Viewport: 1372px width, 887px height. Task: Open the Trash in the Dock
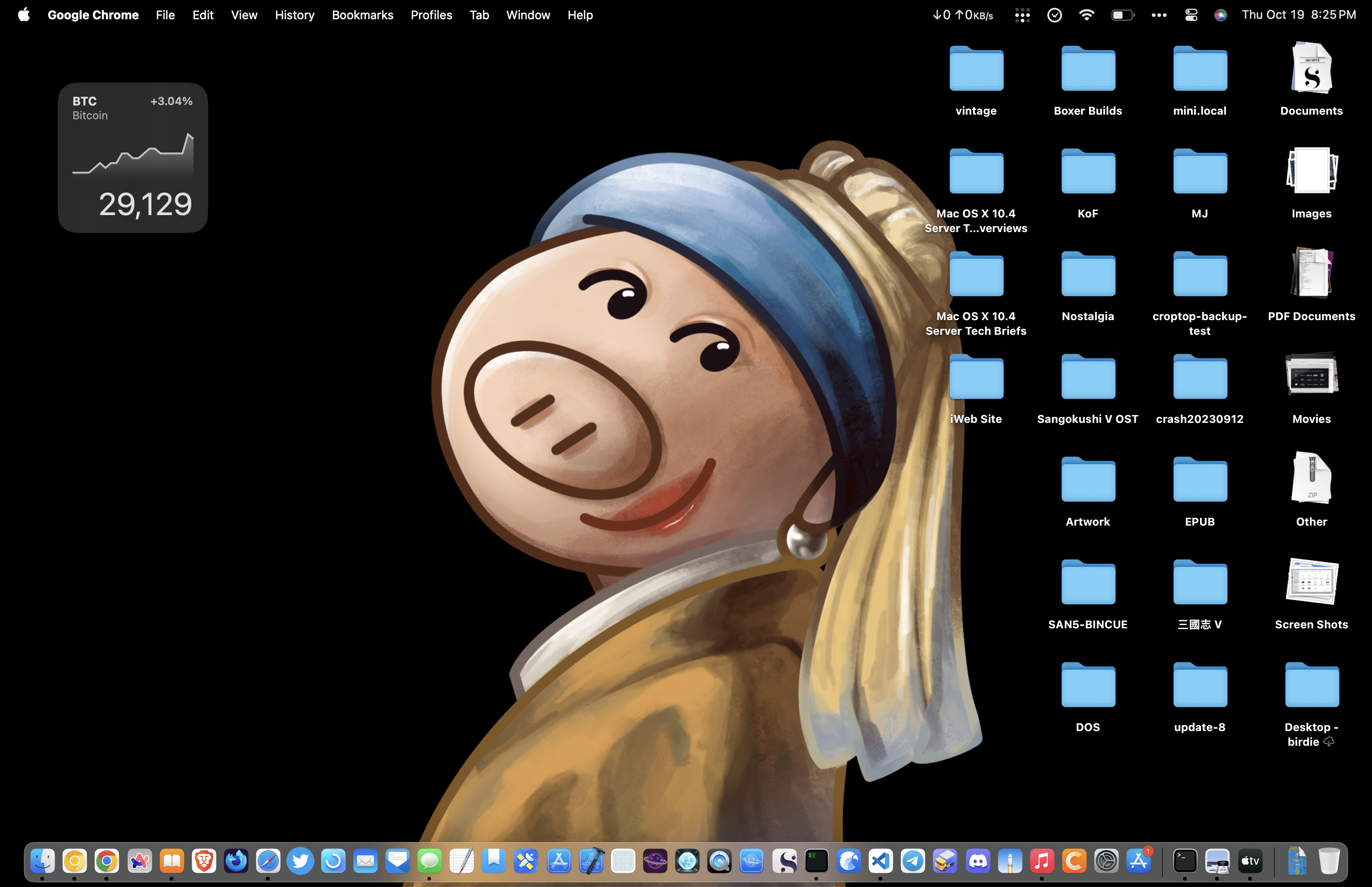1329,861
